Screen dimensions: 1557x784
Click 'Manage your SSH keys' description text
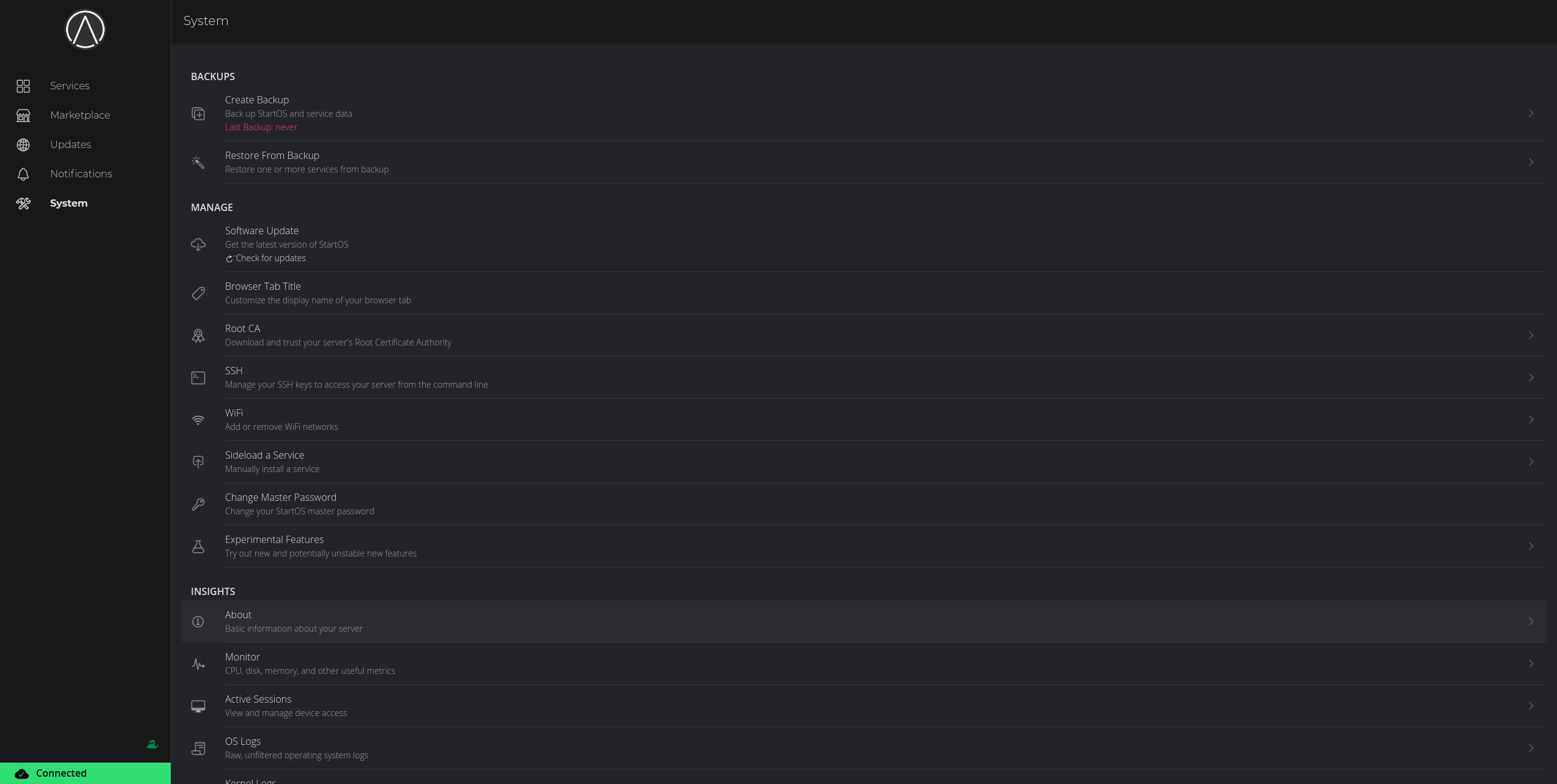(x=357, y=385)
